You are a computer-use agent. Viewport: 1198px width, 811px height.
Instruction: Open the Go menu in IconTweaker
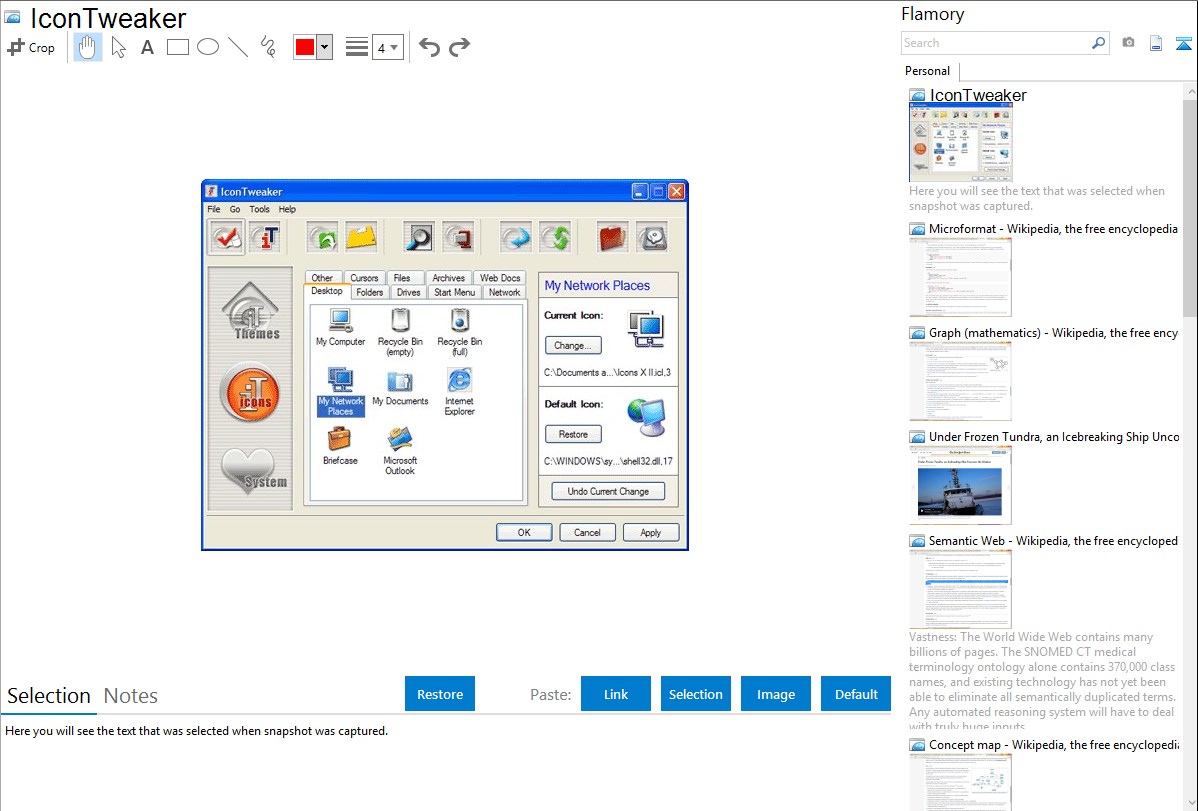pos(235,209)
